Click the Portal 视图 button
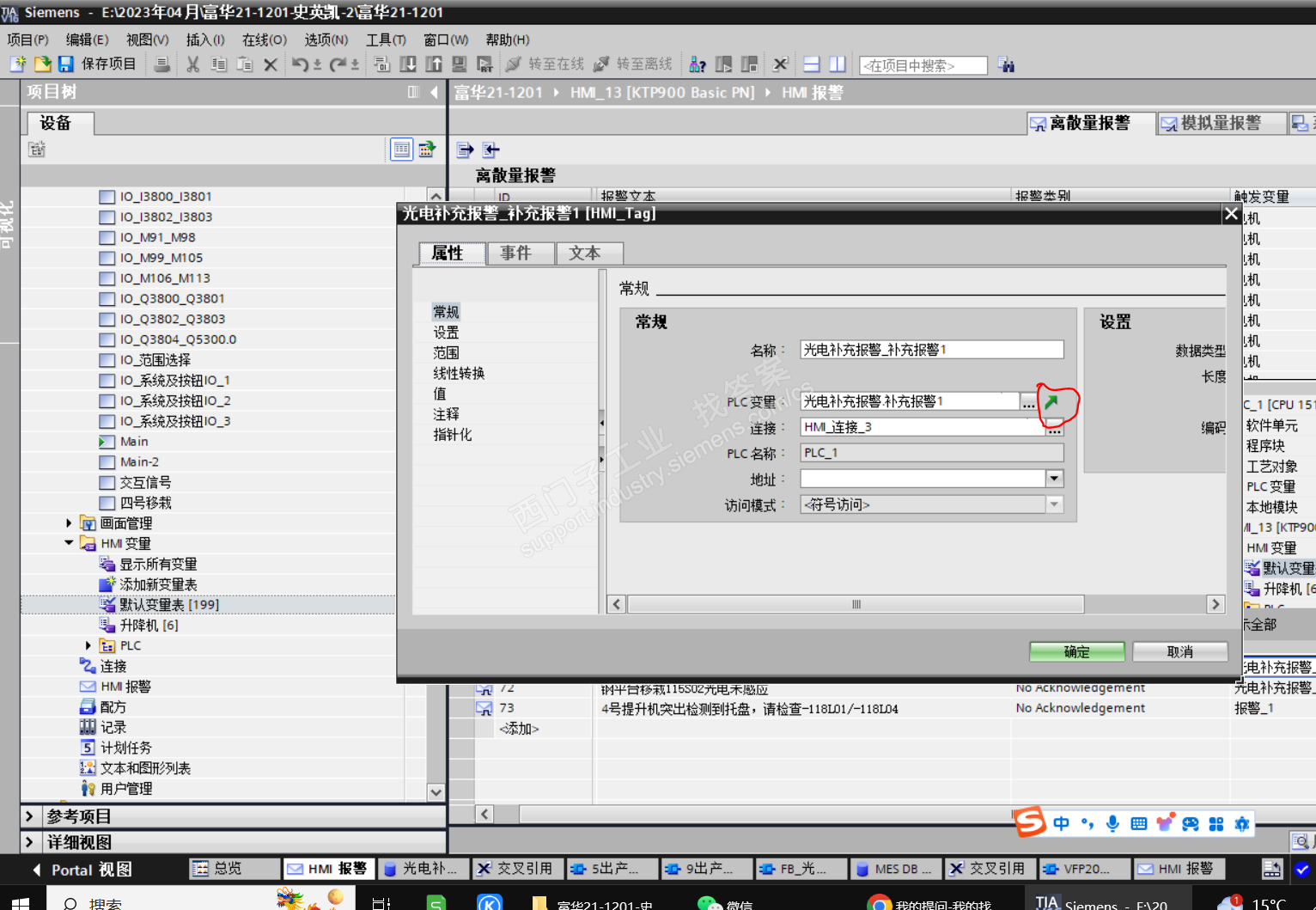This screenshot has width=1316, height=910. tap(82, 870)
